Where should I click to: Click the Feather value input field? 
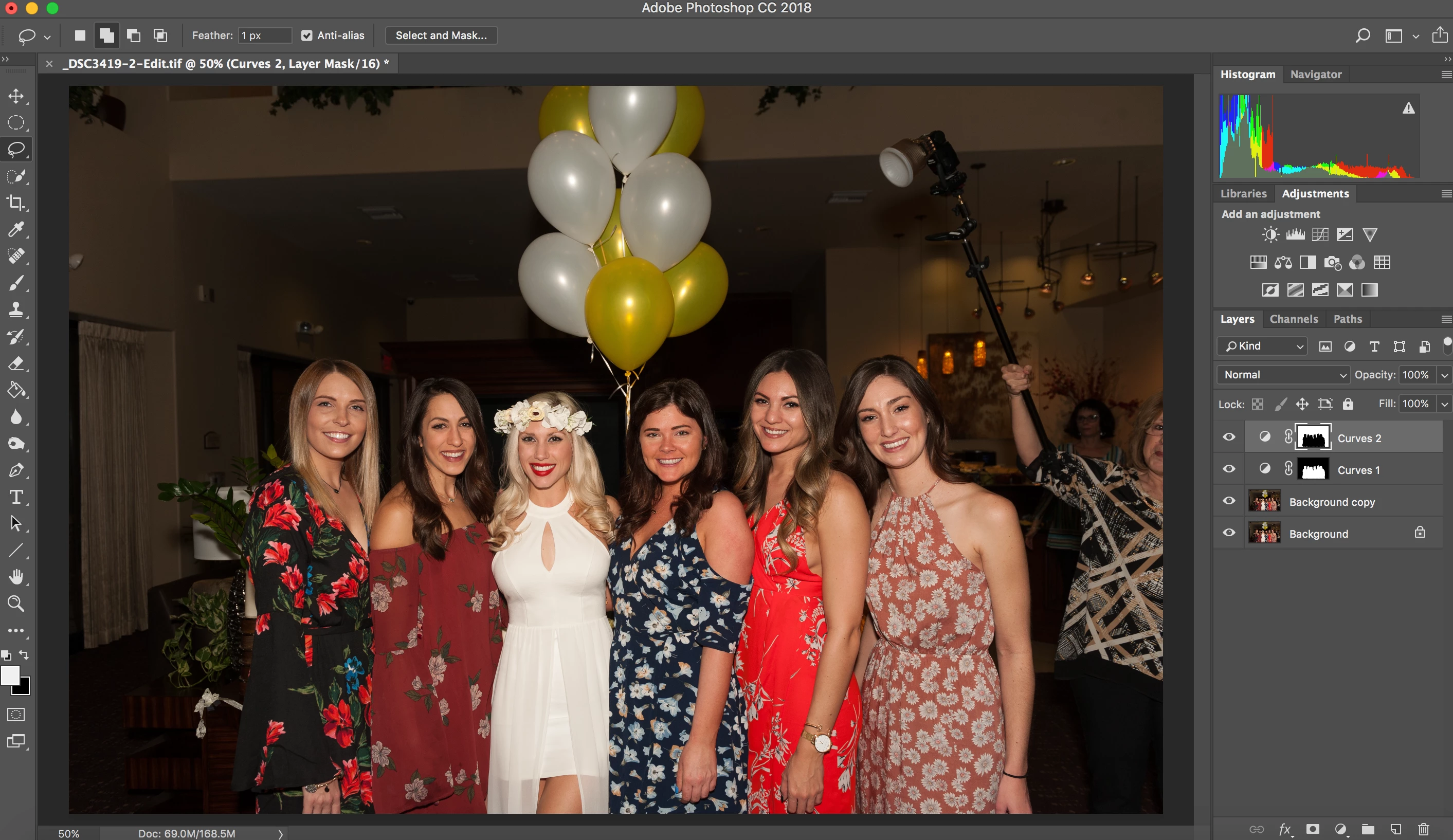coord(264,36)
